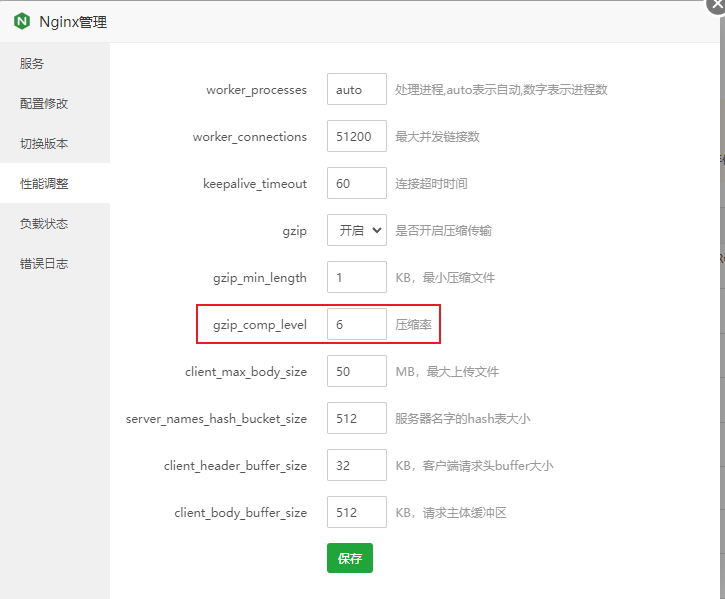This screenshot has height=599, width=725.
Task: Click the client_body_buffer_size input box
Action: pyautogui.click(x=357, y=512)
